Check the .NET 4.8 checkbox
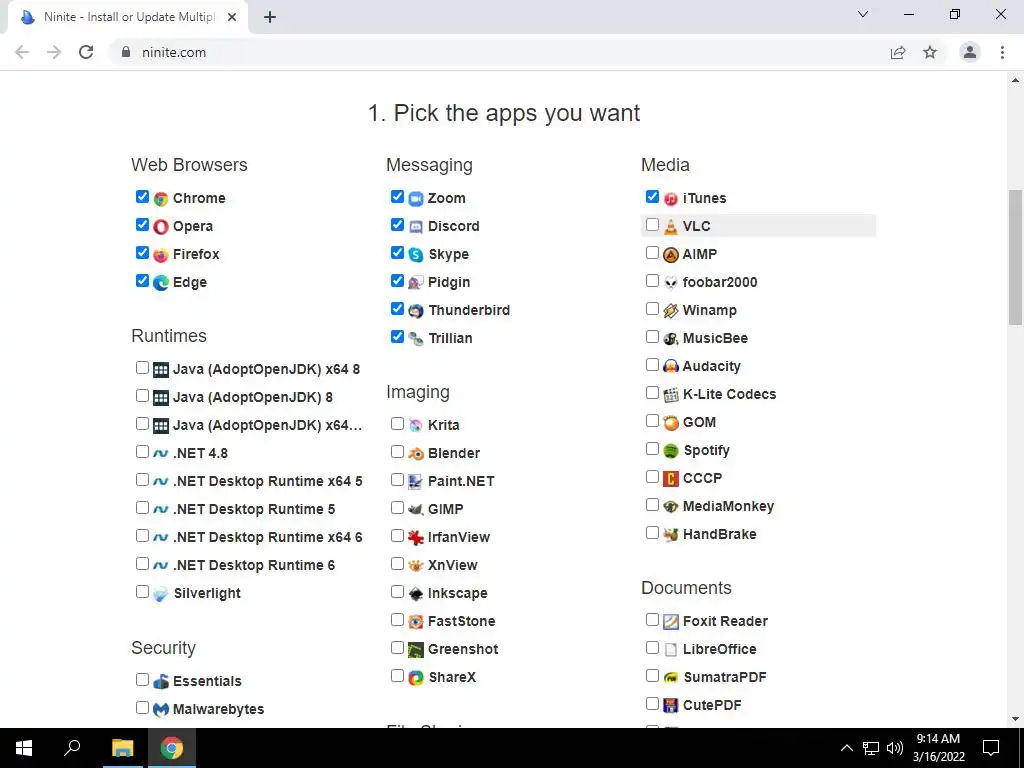1024x768 pixels. tap(142, 451)
